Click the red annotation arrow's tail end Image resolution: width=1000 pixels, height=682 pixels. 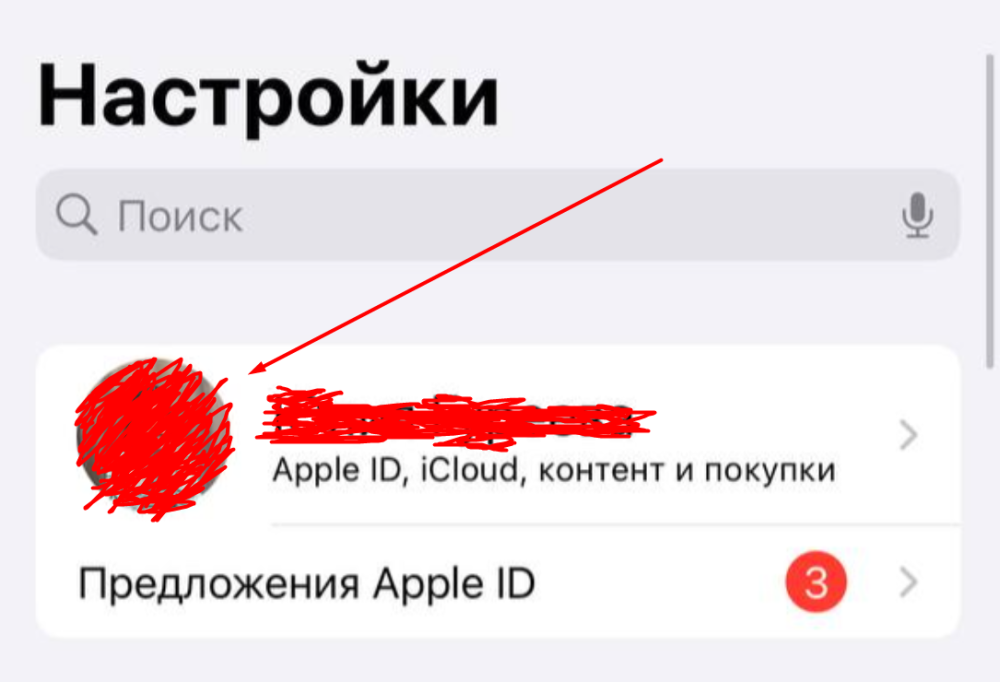pos(661,160)
